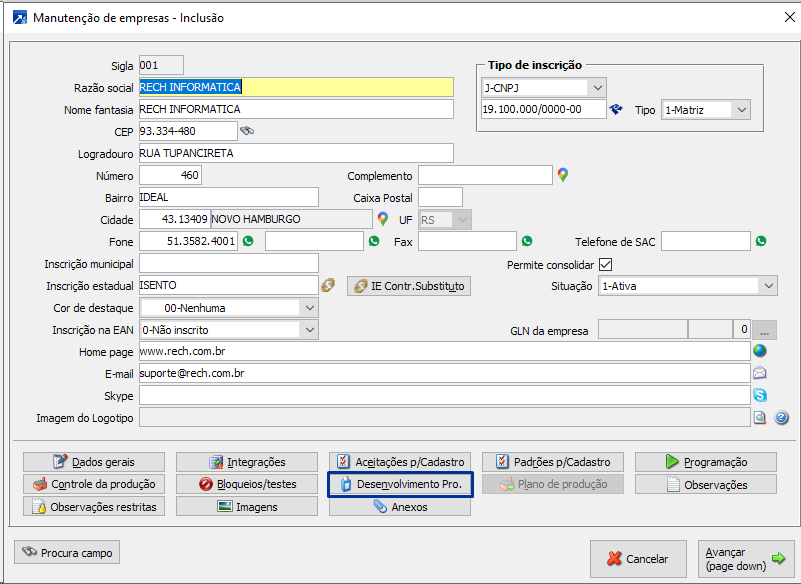Expand the J-CNPJ inscription type dropdown
This screenshot has width=801, height=584.
tap(597, 88)
